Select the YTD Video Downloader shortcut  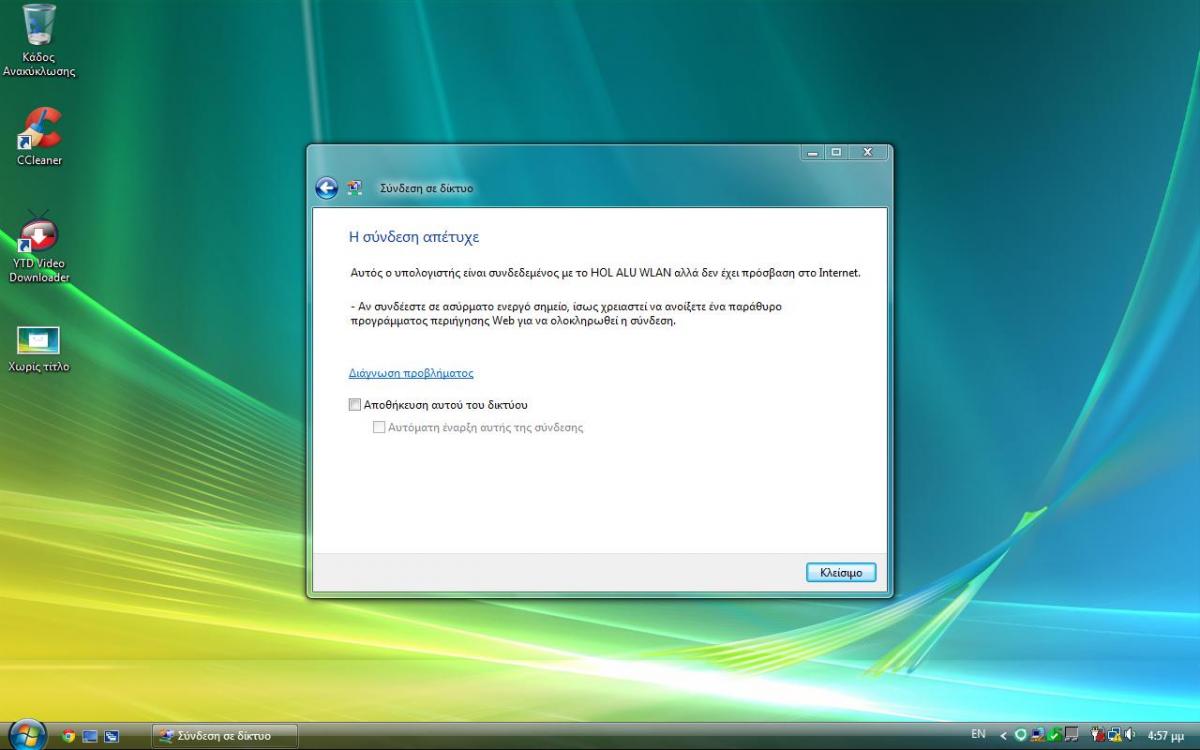tap(39, 248)
